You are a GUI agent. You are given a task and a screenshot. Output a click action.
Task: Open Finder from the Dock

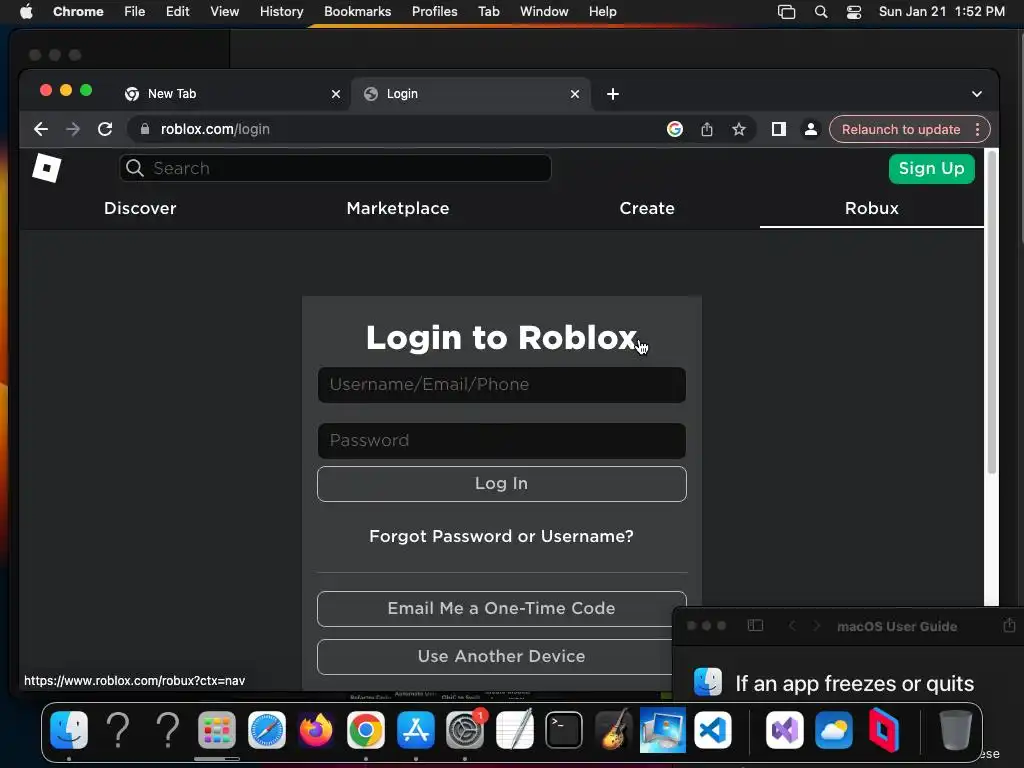pos(69,730)
